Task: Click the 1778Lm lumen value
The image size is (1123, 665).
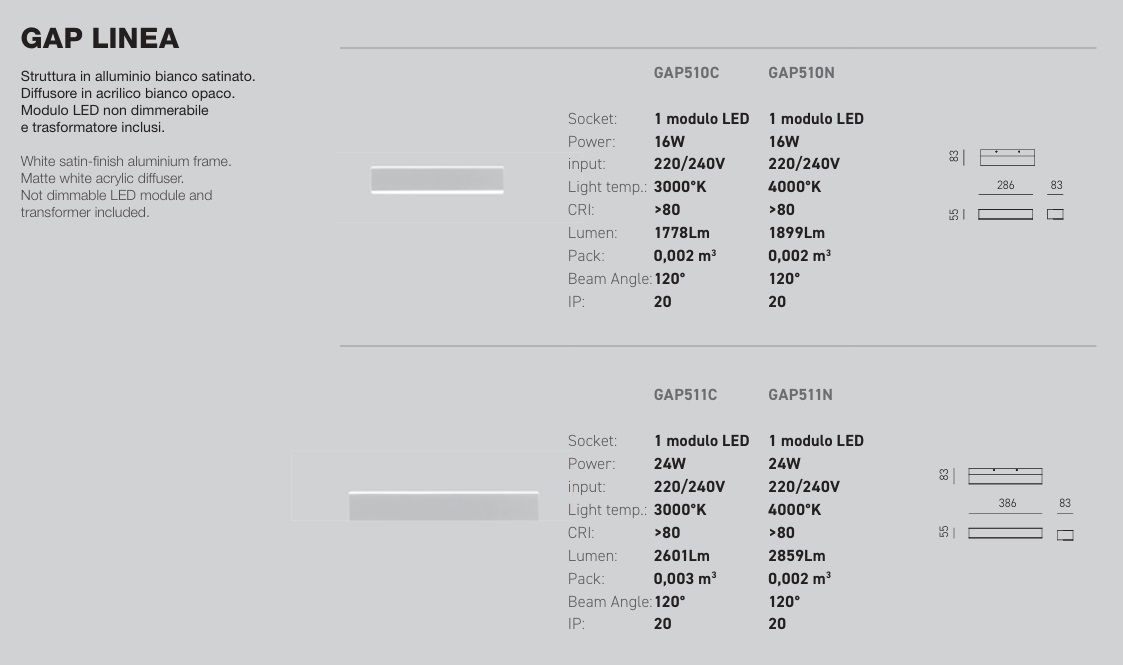Action: pos(681,233)
